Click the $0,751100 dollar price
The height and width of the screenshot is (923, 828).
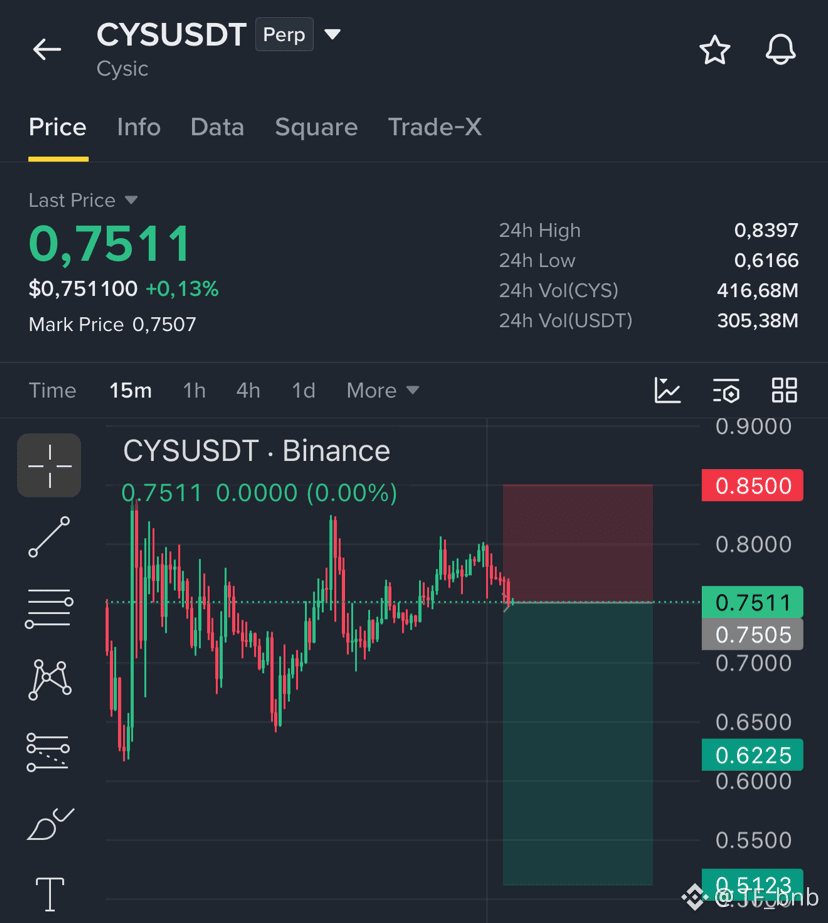83,289
